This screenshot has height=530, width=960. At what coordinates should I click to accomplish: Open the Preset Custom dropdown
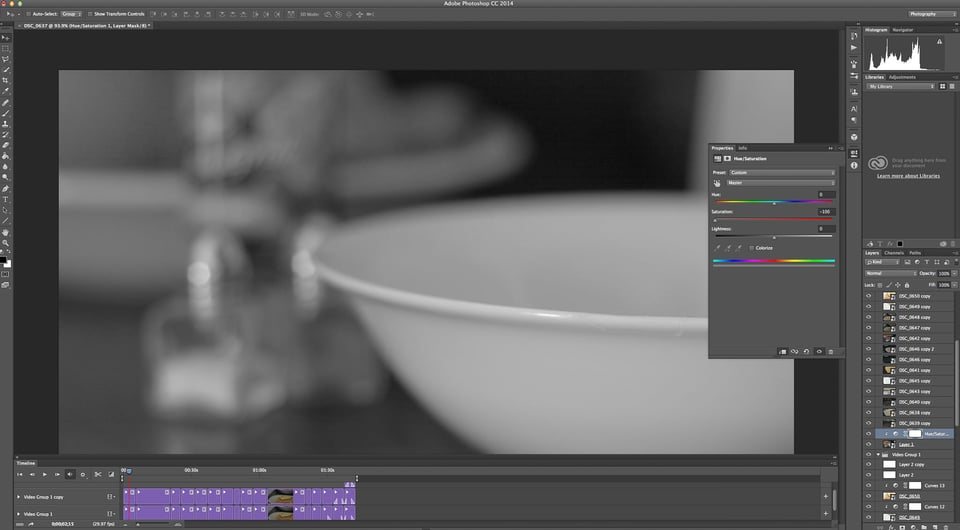coord(782,173)
